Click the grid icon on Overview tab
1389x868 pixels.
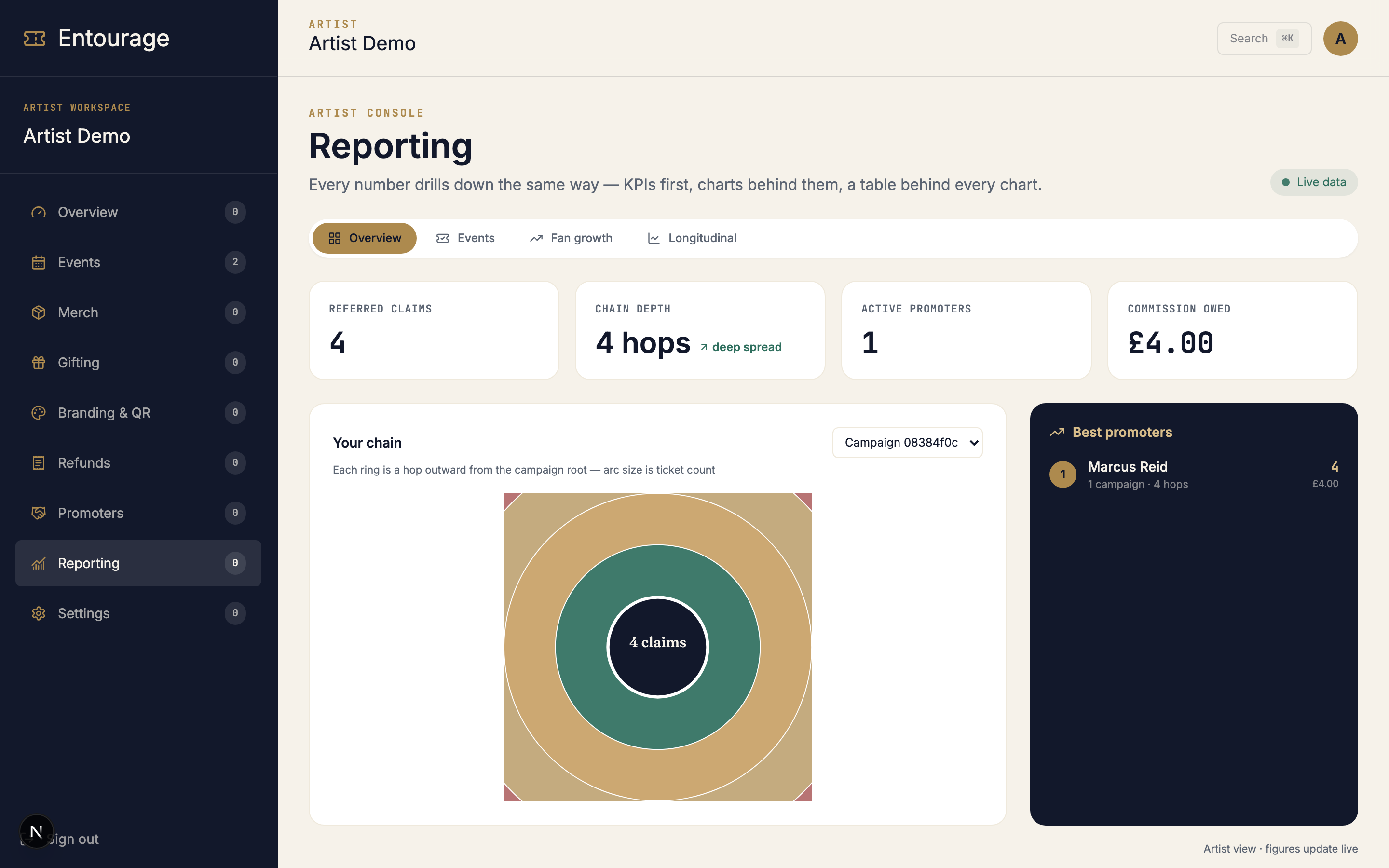(335, 238)
